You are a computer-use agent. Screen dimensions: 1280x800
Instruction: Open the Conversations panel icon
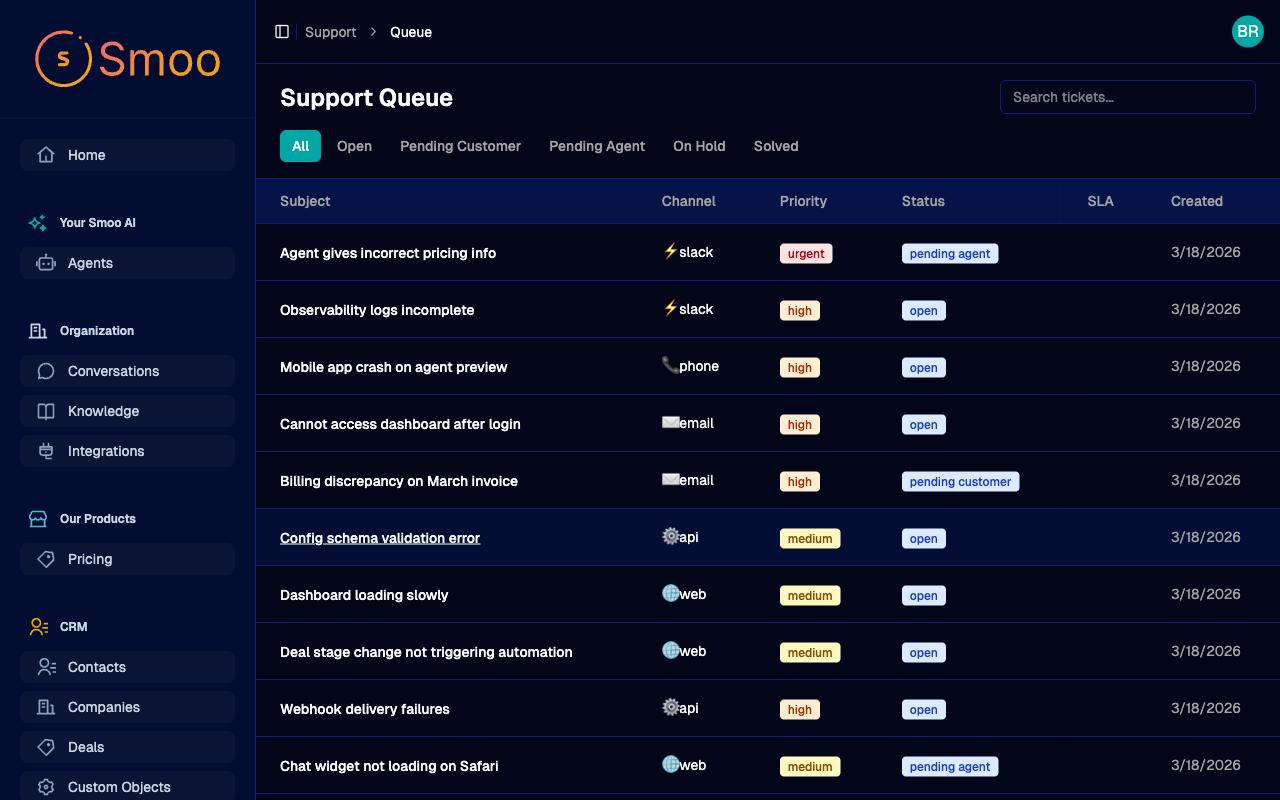point(44,371)
